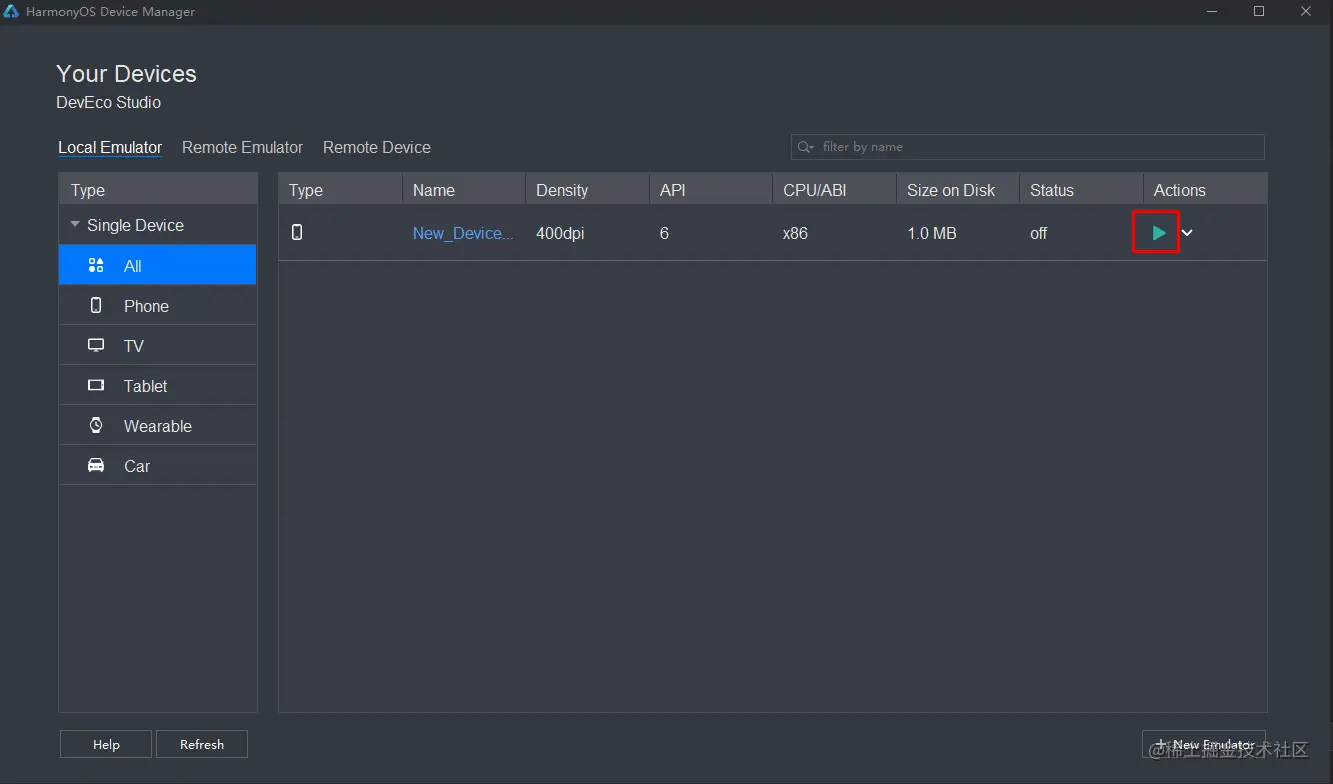Sort by the Name column header

click(464, 190)
